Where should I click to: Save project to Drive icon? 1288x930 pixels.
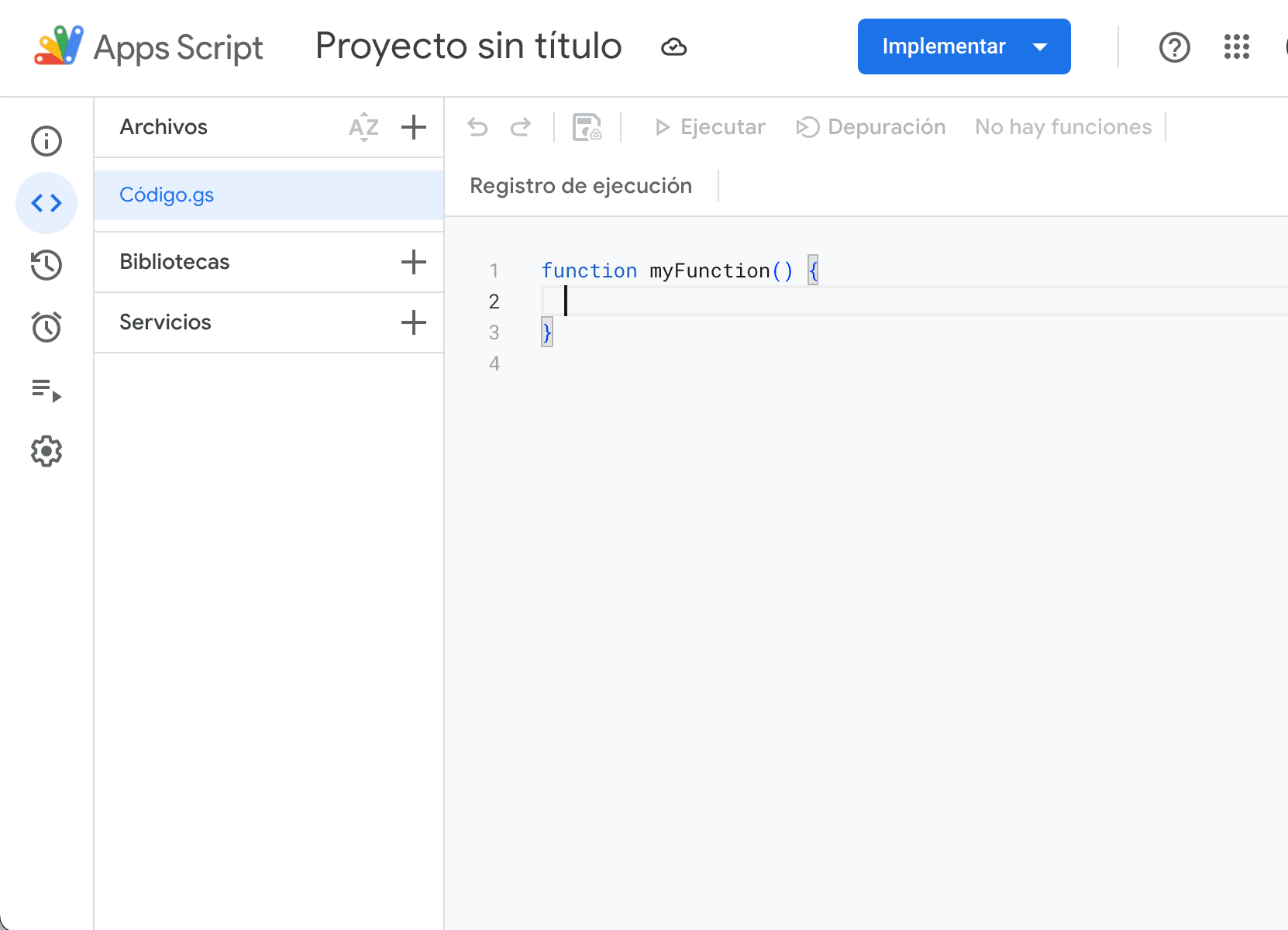[x=587, y=127]
